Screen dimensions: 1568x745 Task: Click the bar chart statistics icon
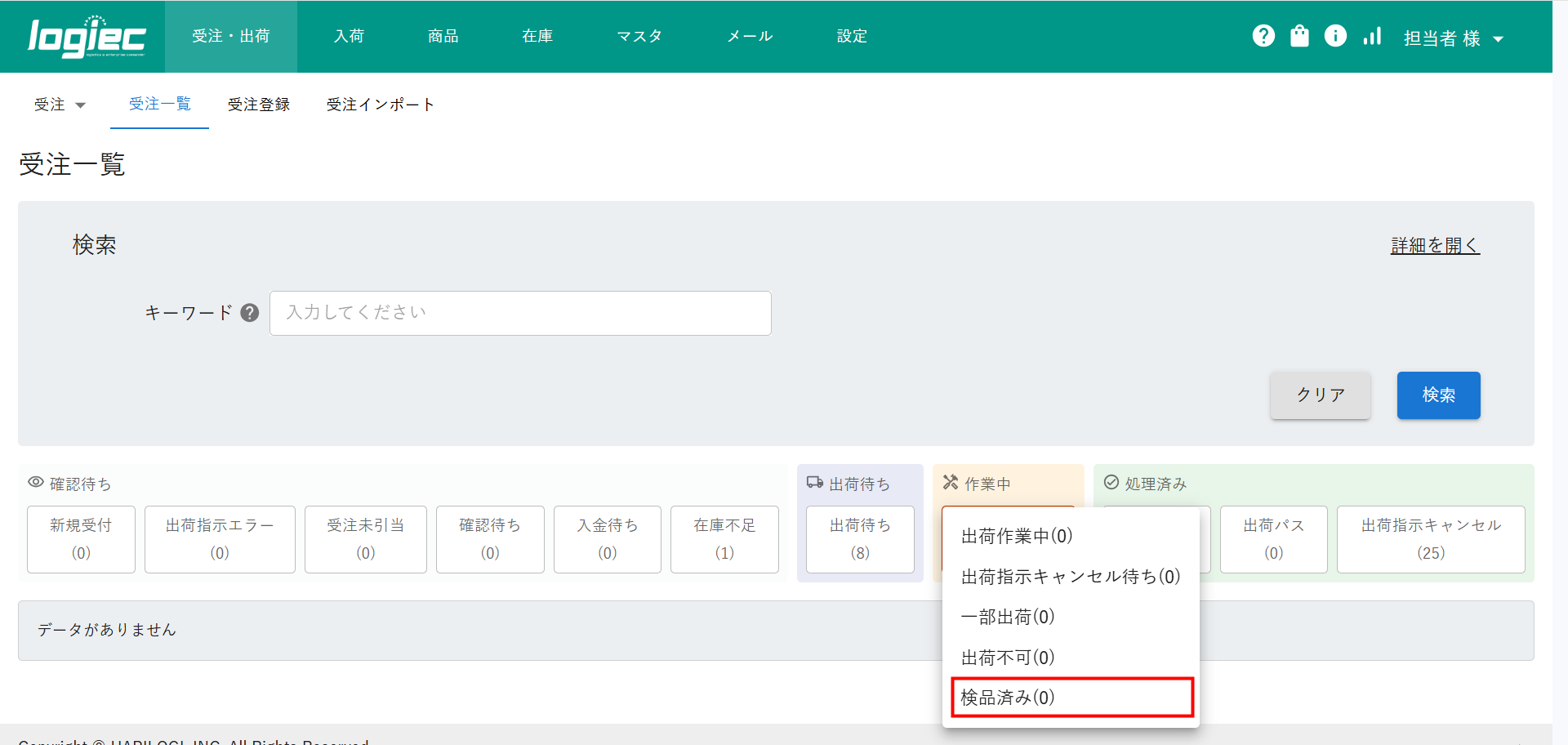tap(1372, 36)
